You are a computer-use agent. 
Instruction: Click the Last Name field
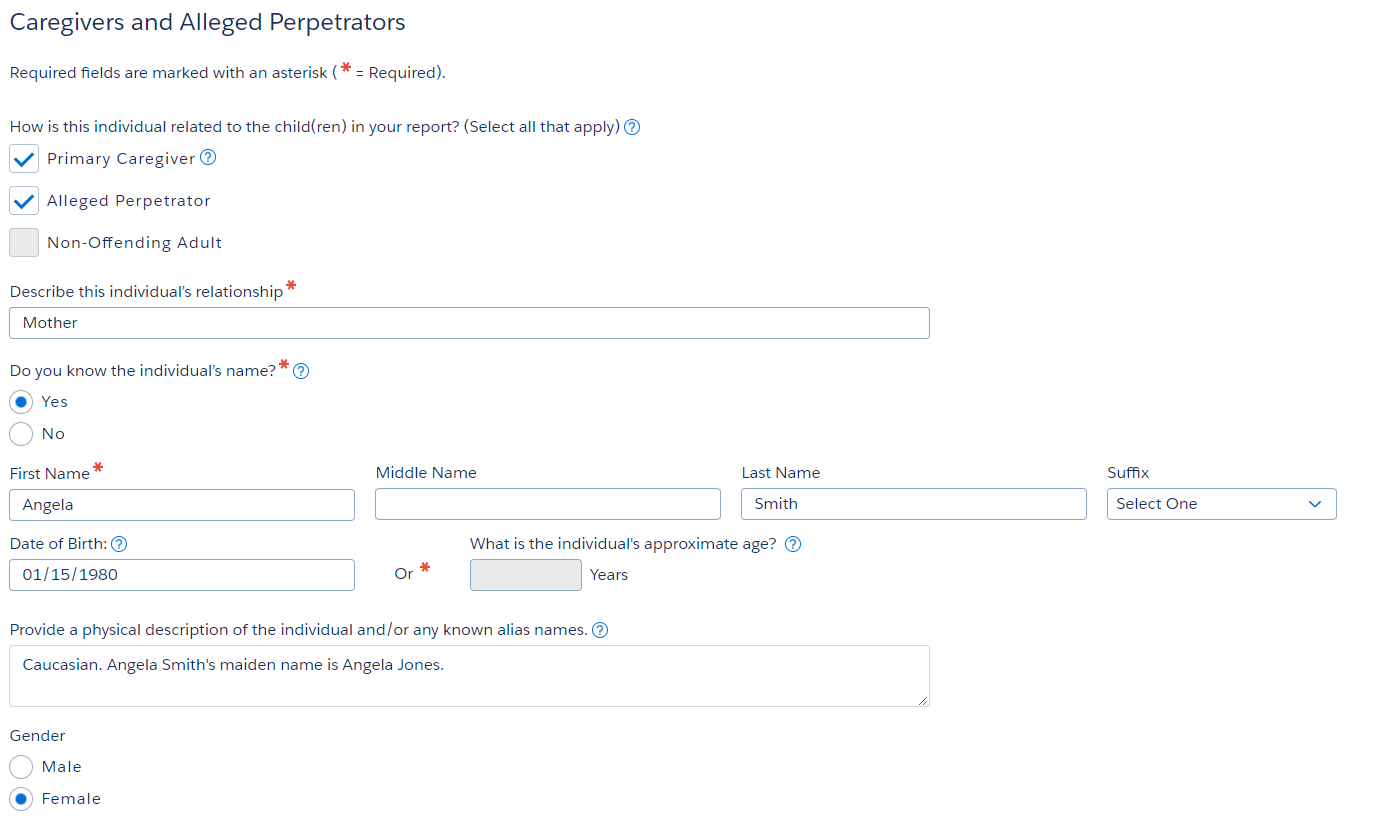913,505
